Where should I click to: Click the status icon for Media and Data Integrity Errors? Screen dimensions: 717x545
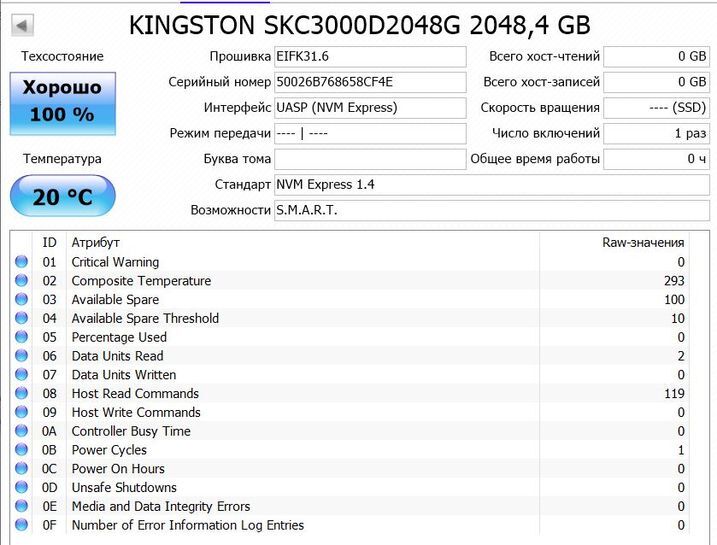(x=21, y=507)
